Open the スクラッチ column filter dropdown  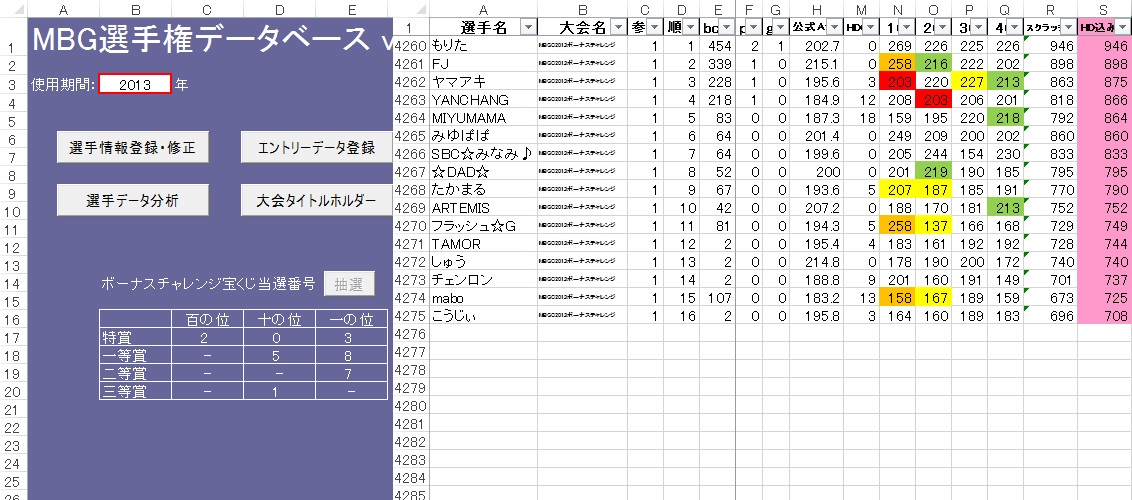pyautogui.click(x=1067, y=28)
